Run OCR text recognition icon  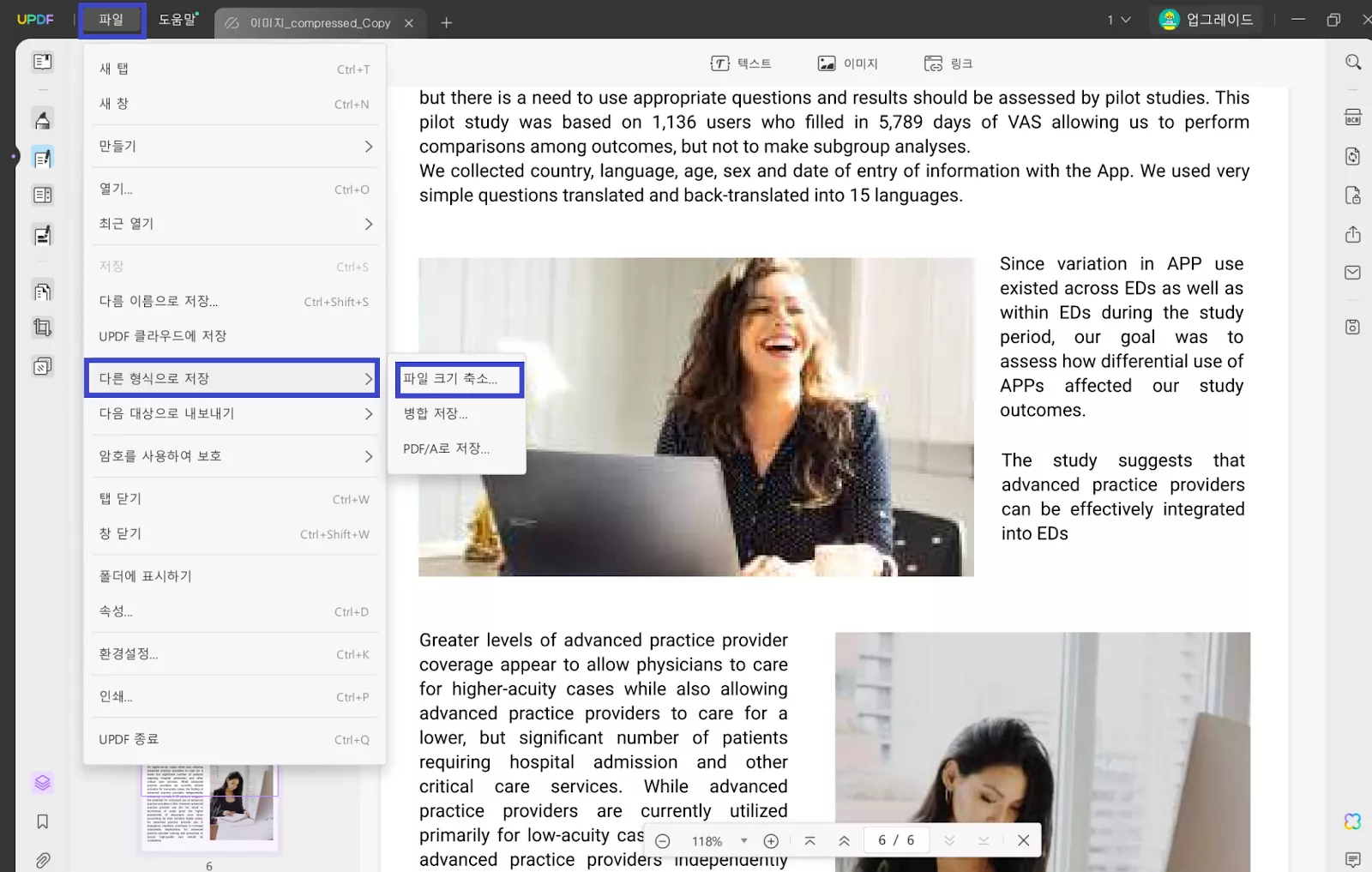click(x=1353, y=117)
